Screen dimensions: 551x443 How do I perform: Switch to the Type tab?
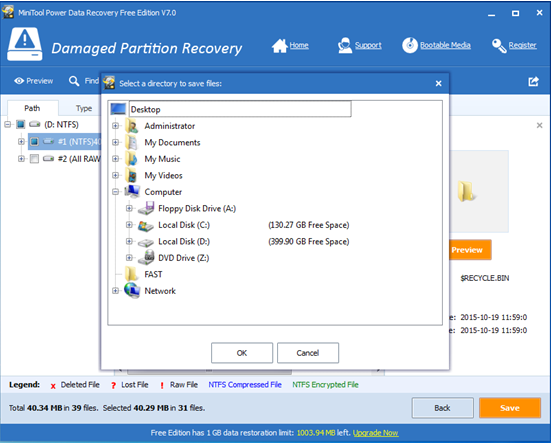pyautogui.click(x=84, y=109)
